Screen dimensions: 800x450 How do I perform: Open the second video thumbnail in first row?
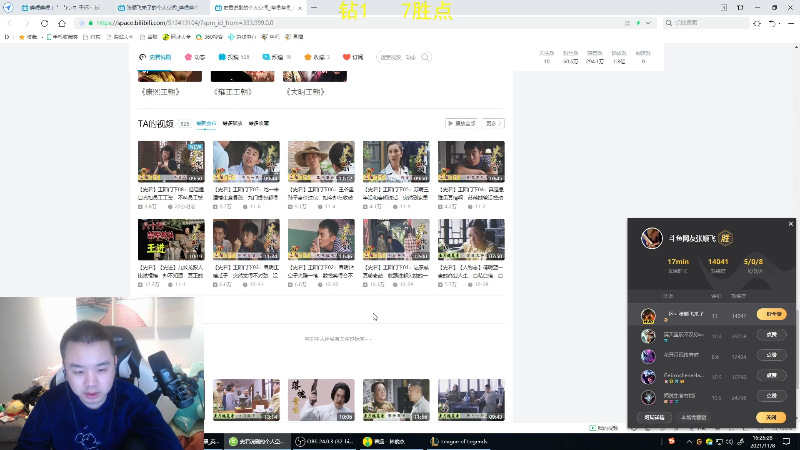246,161
